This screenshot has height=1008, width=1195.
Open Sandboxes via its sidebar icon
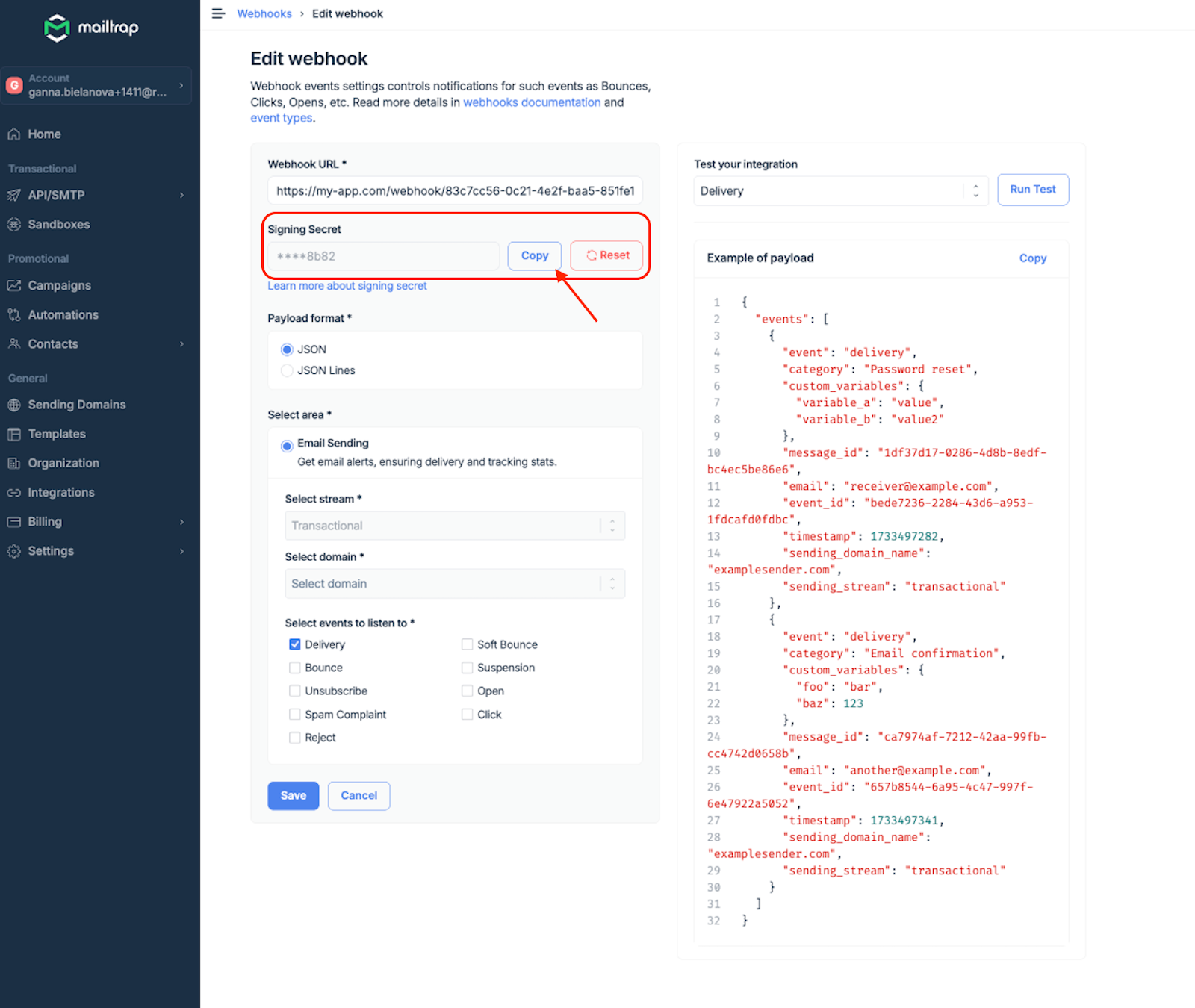click(x=13, y=224)
